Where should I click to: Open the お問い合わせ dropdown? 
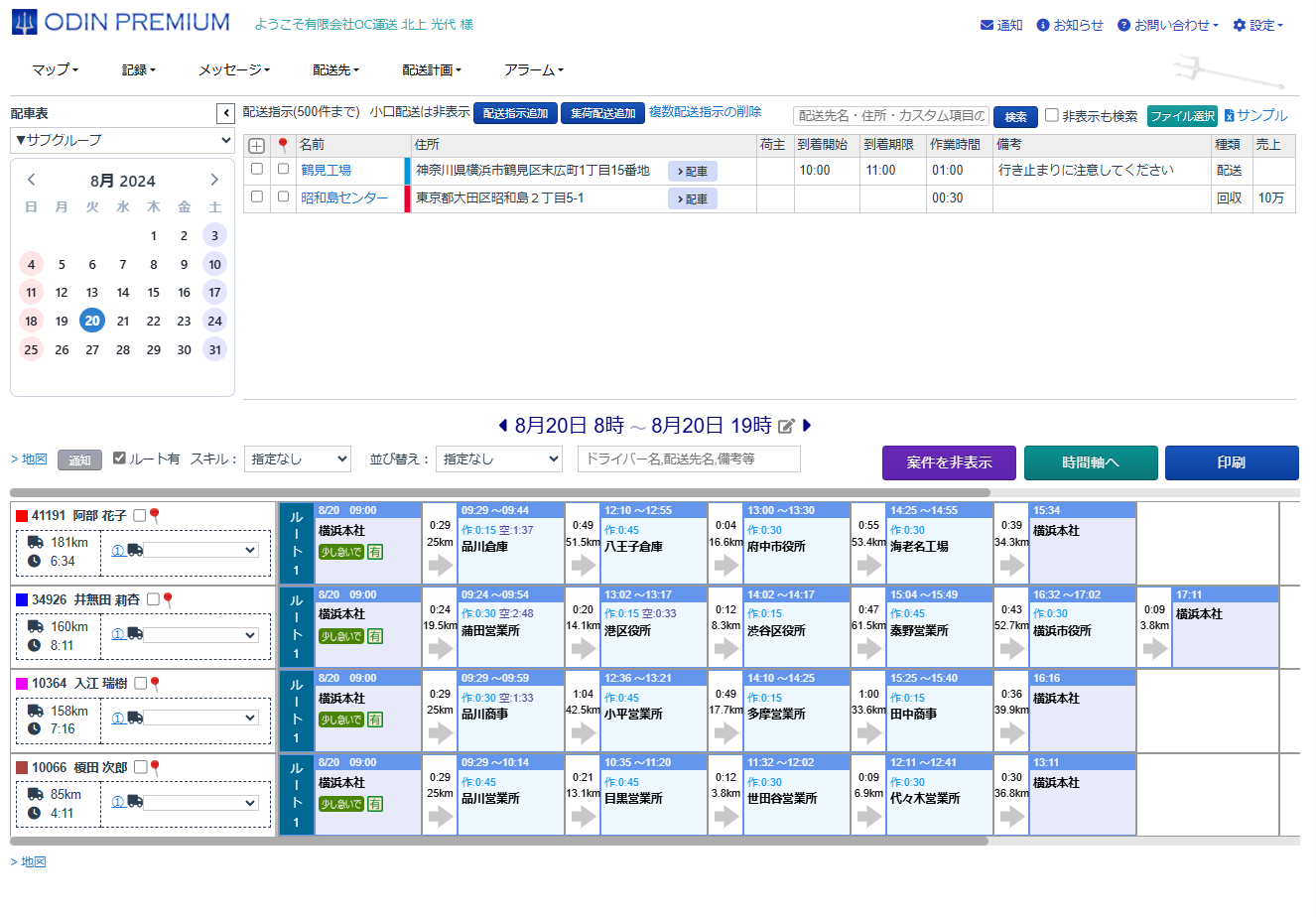pos(1168,25)
